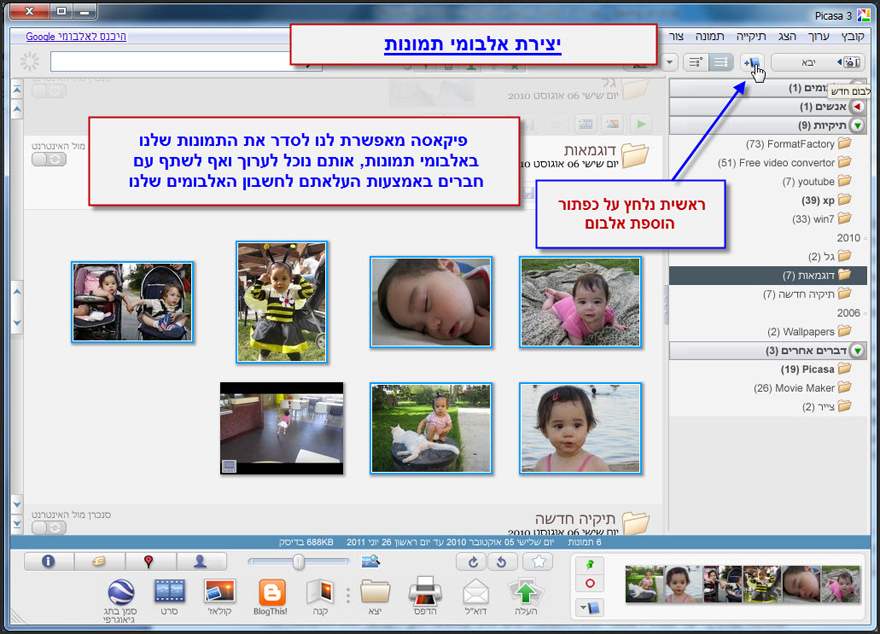Select Free video convertor (51) folder
The image size is (880, 634).
(x=784, y=163)
